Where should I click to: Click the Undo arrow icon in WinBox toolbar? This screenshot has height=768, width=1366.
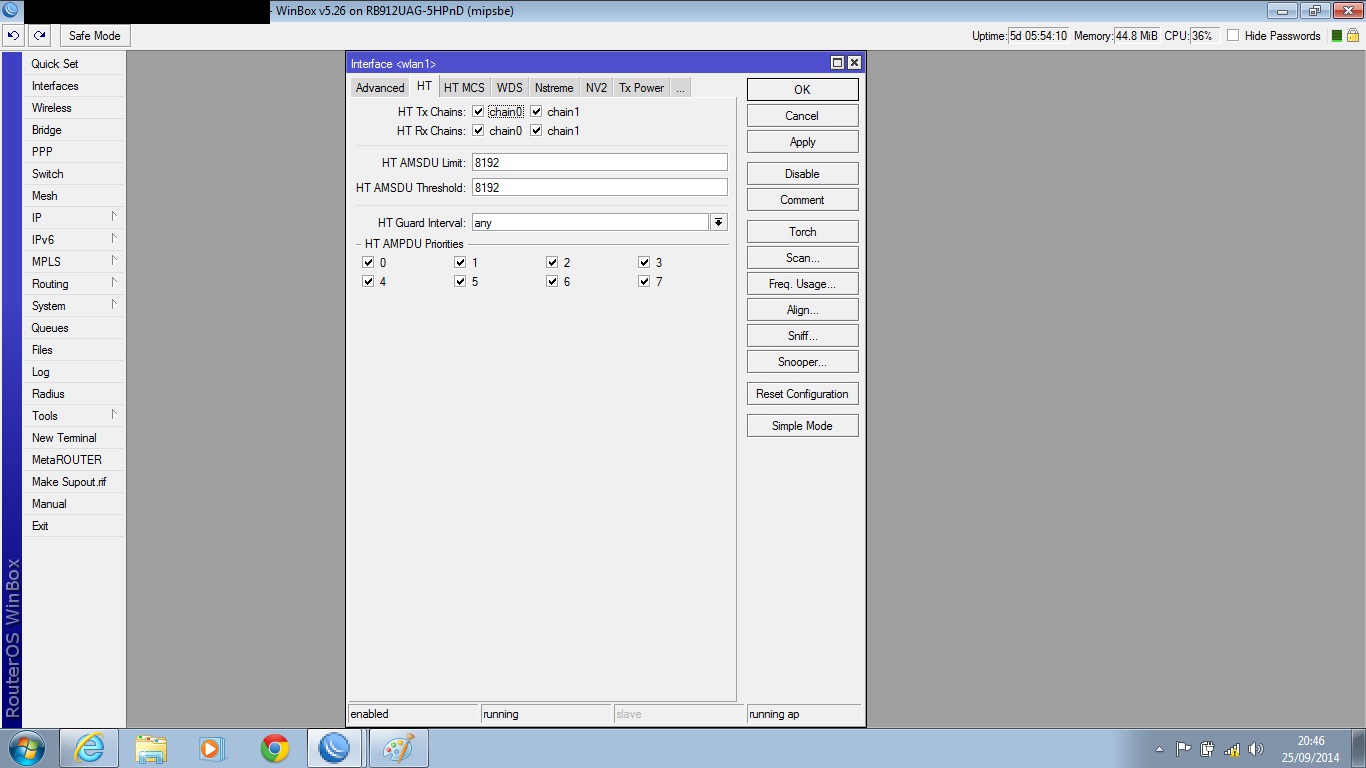point(13,36)
